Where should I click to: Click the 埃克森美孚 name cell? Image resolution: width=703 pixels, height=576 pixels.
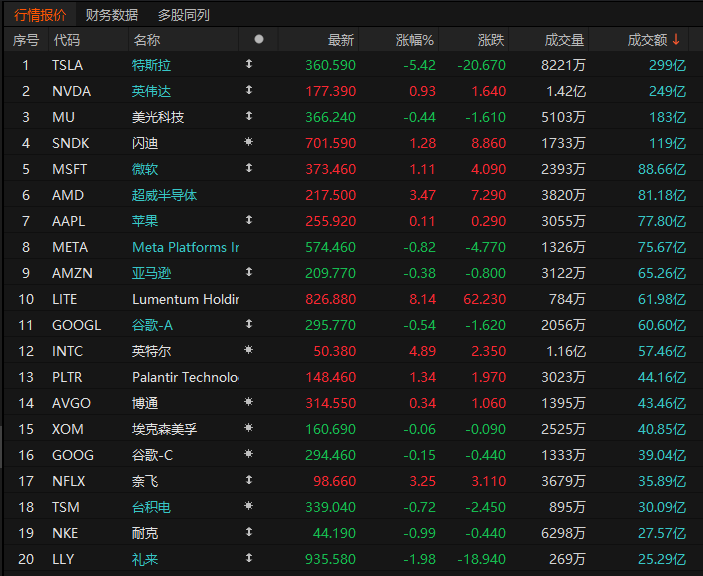(x=165, y=429)
